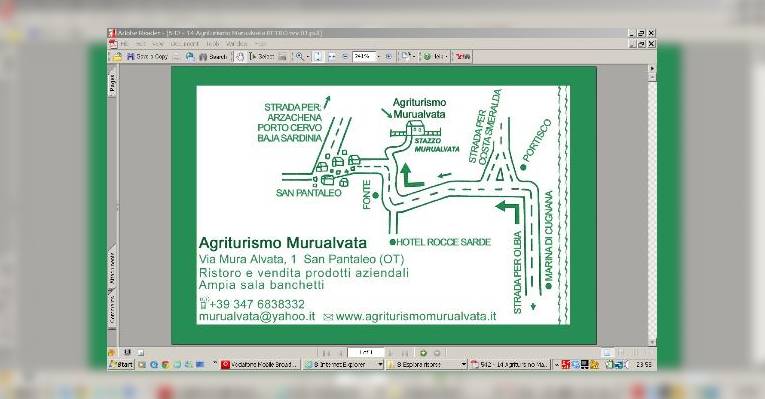Click the zoom out minus button
The height and width of the screenshot is (399, 765).
(345, 57)
